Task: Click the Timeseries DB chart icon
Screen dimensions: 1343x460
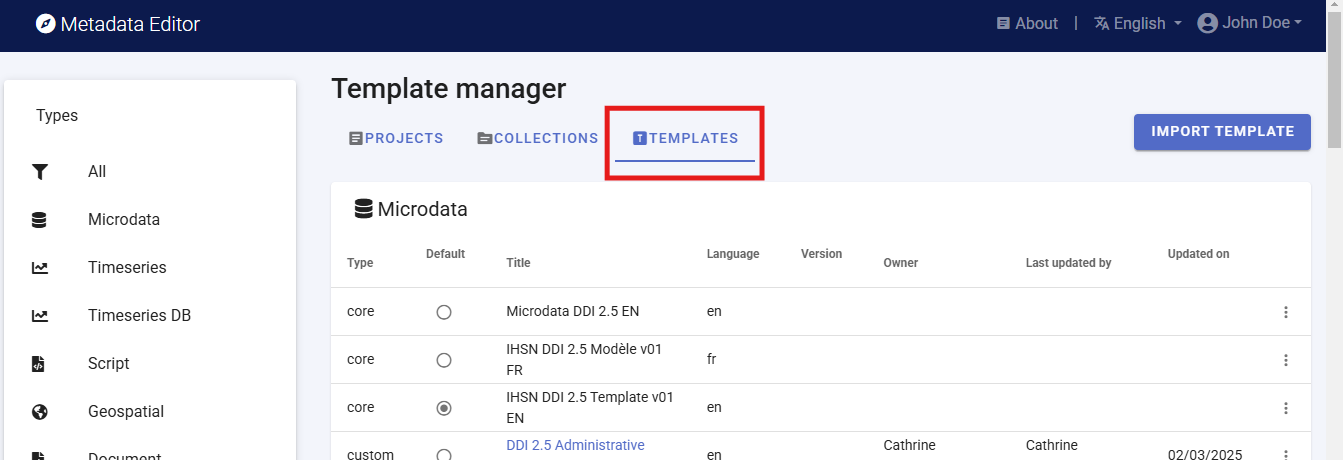Action: coord(40,316)
